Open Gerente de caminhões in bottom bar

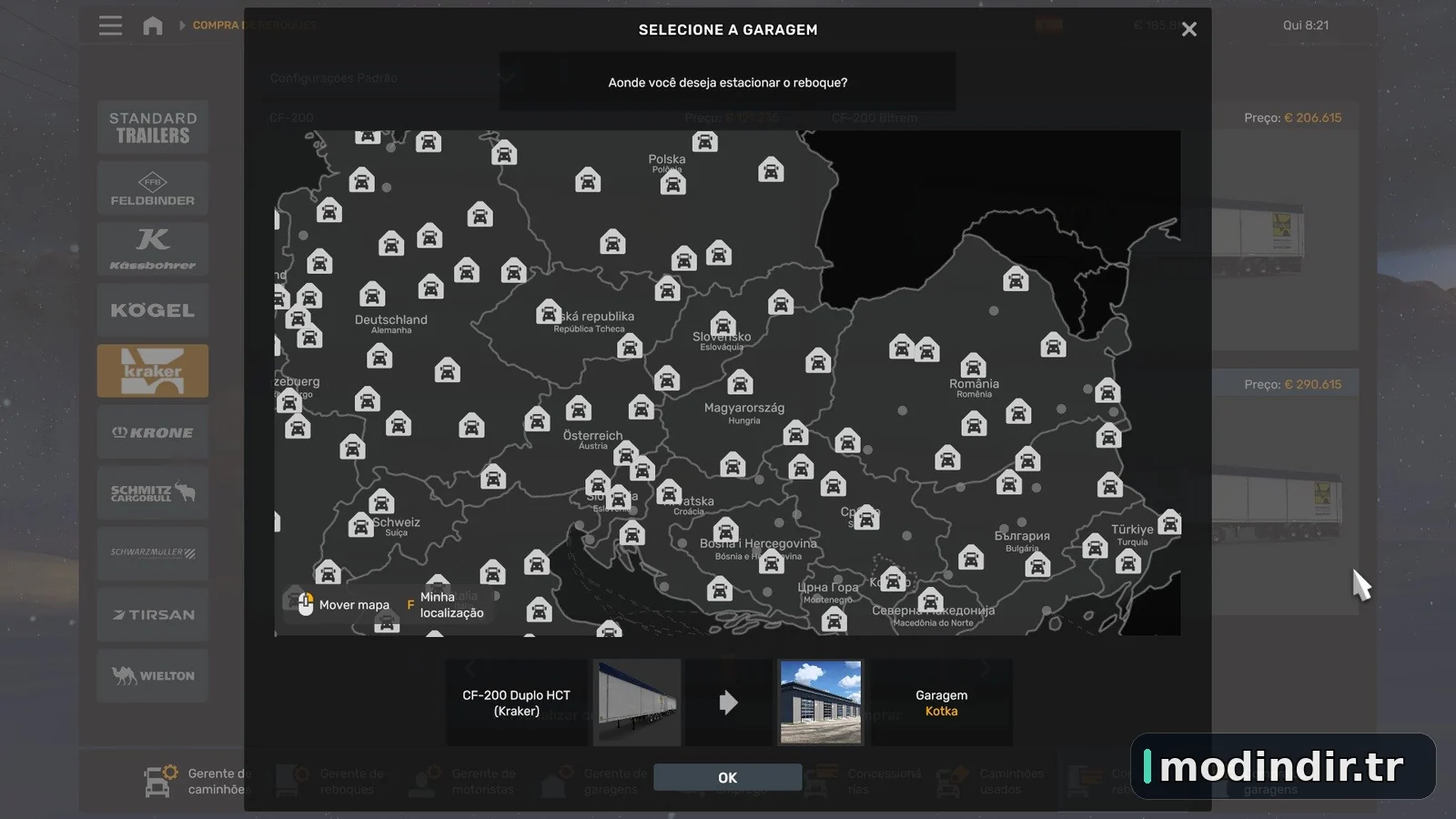[196, 781]
